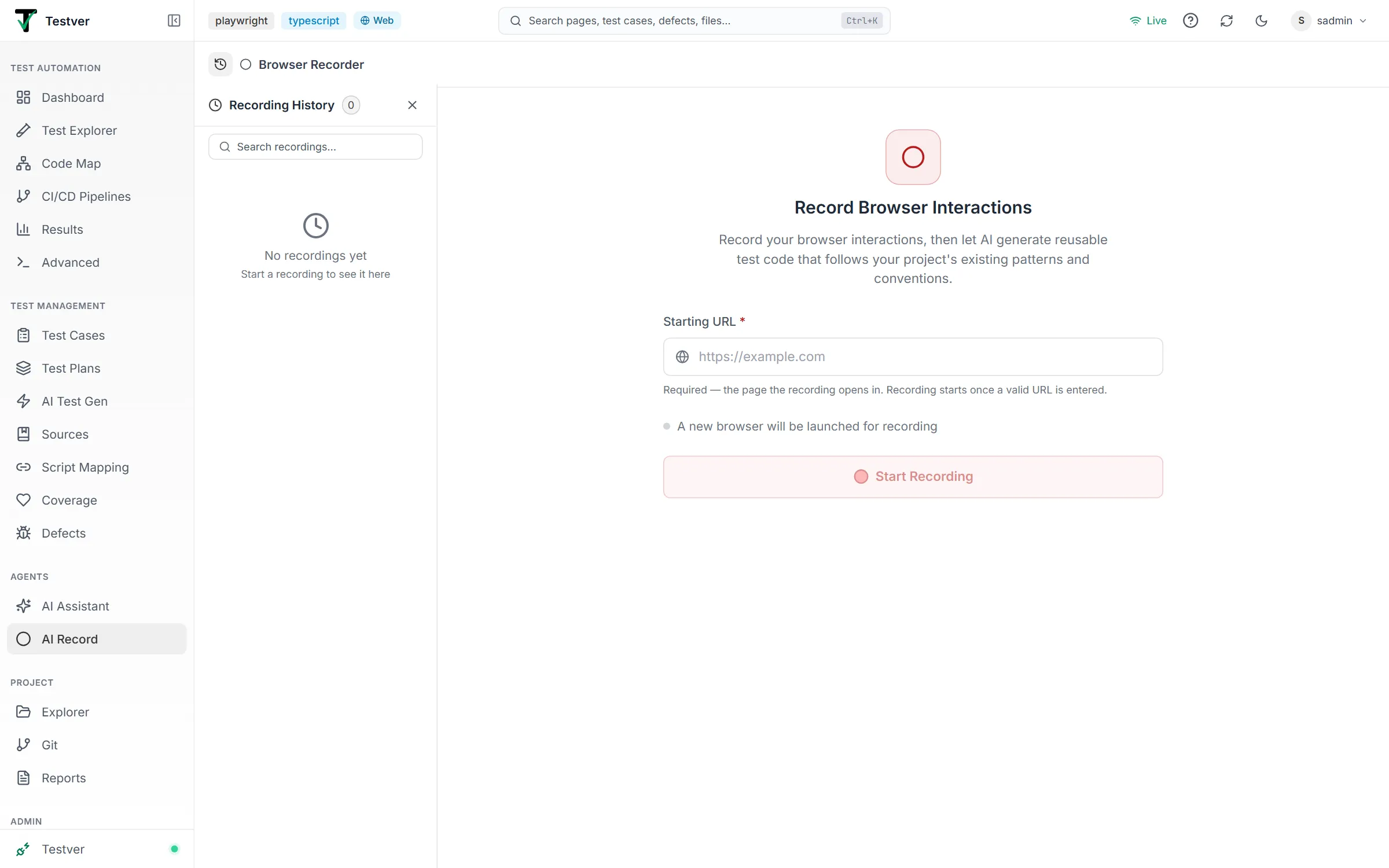Viewport: 1389px width, 868px height.
Task: Click the Recording History count badge
Action: pyautogui.click(x=351, y=105)
